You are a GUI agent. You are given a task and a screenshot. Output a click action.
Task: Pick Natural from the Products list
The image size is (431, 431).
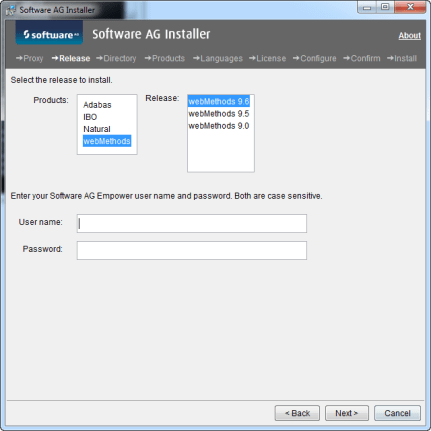(x=97, y=129)
